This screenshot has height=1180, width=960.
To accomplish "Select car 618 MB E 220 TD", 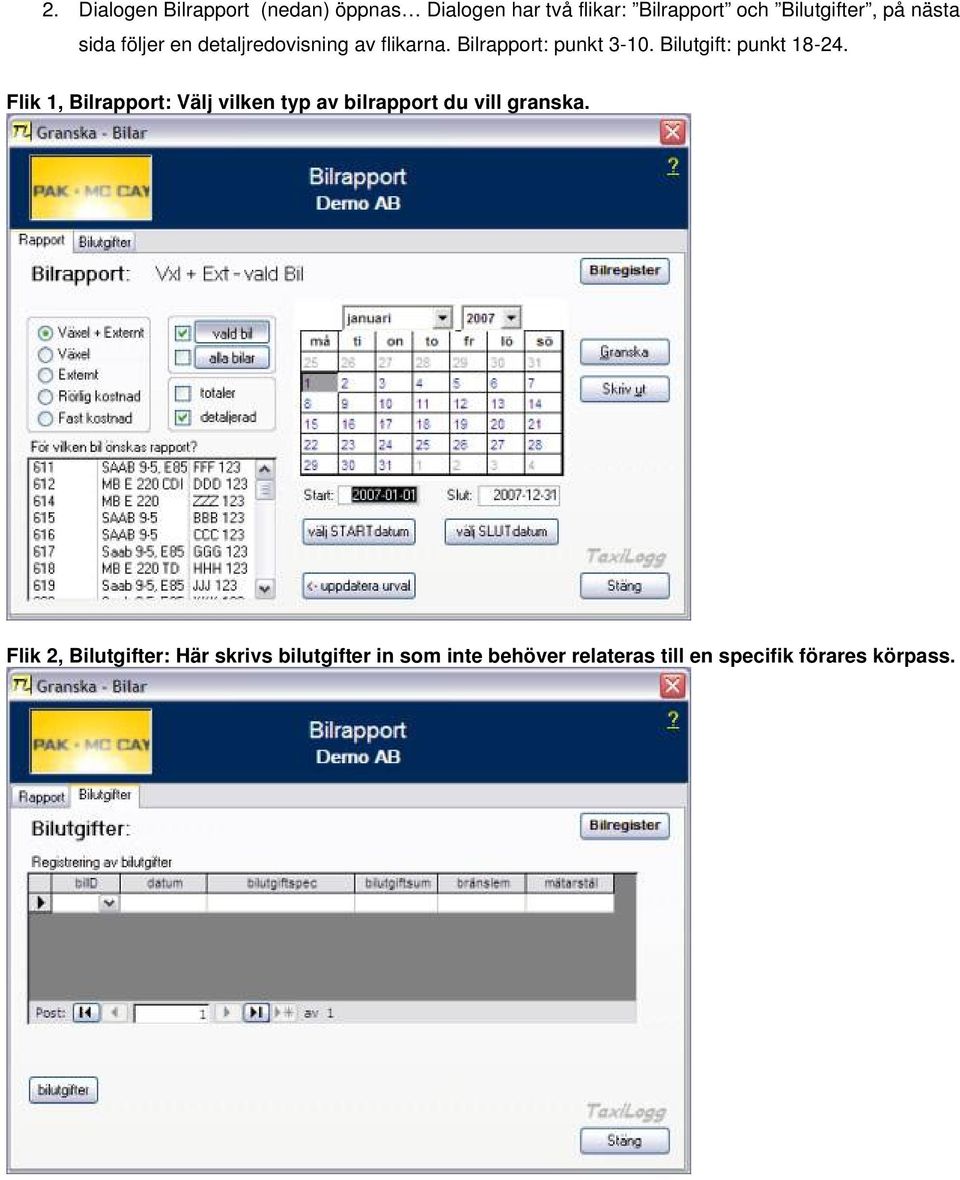I will click(141, 569).
